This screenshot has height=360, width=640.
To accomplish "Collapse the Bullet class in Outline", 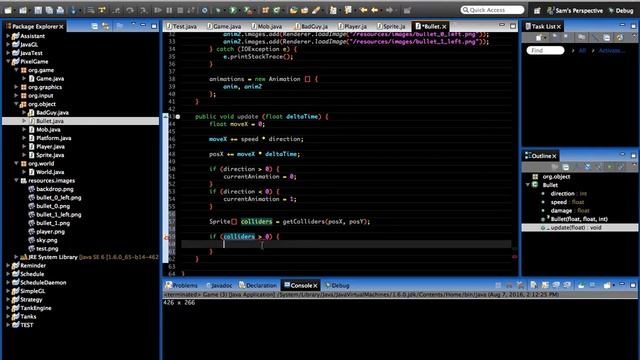I will 528,185.
